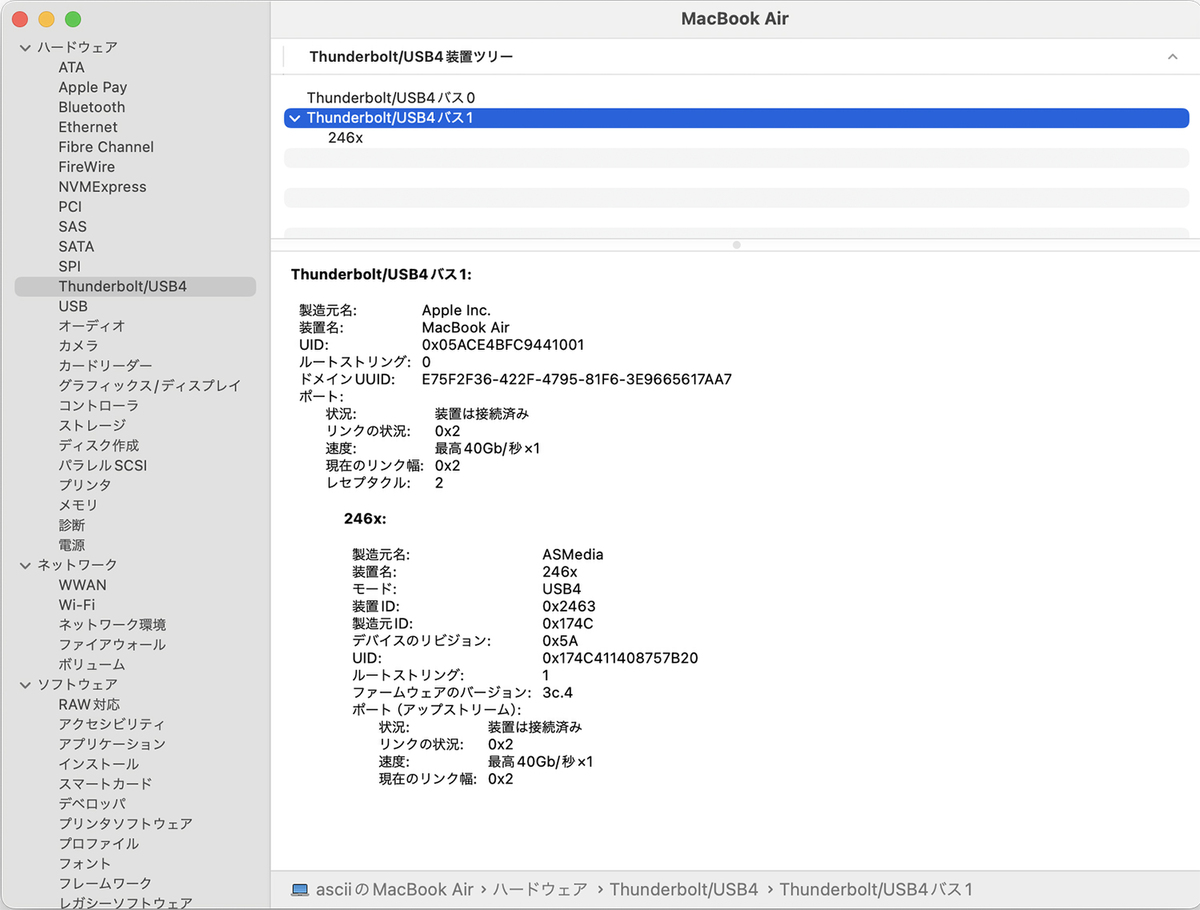Open 診断 in the sidebar

pyautogui.click(x=71, y=525)
